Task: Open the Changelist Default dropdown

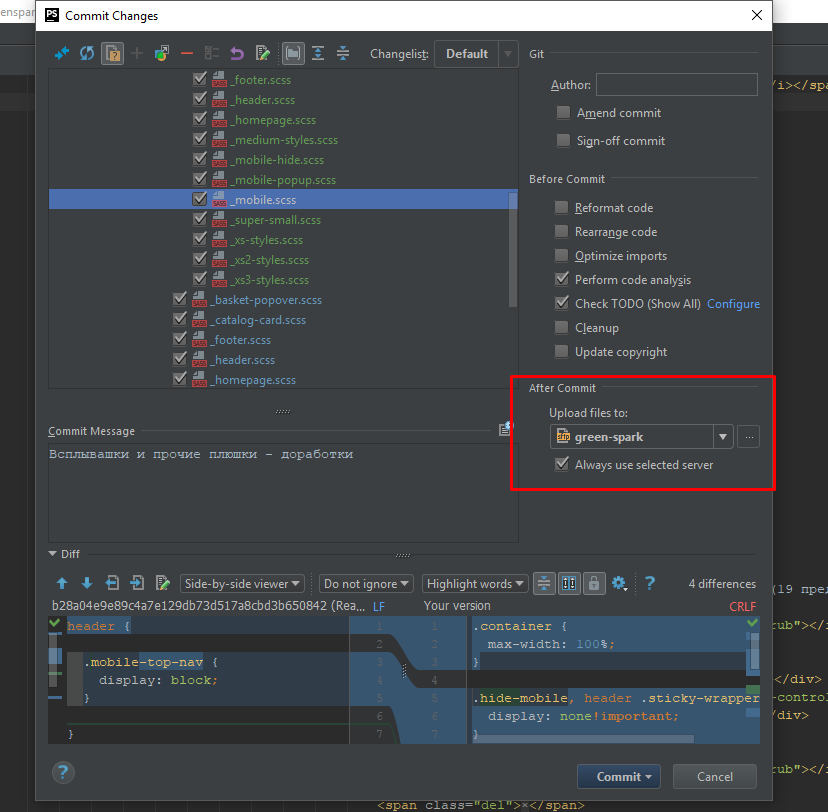Action: pos(476,54)
